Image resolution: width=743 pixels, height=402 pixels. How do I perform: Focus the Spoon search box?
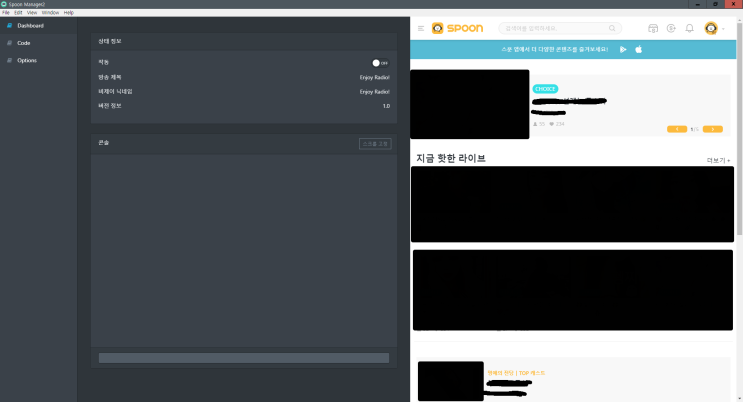(x=560, y=28)
